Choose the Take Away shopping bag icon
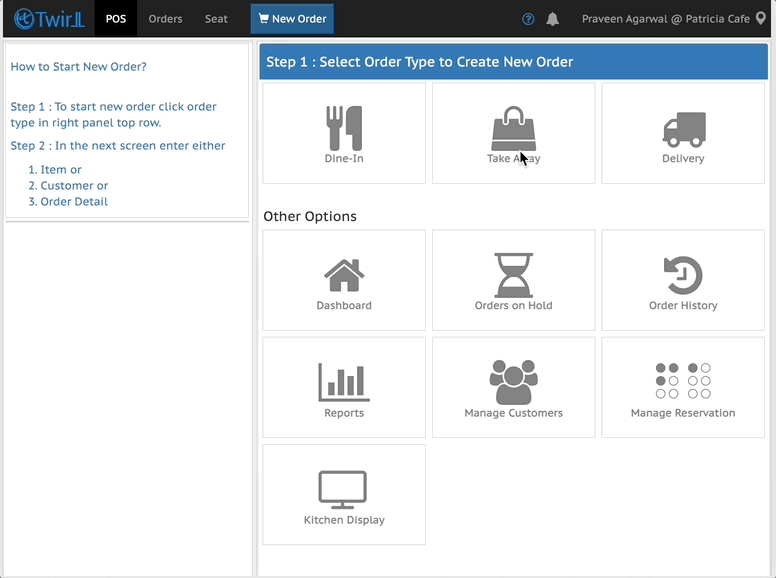 (x=513, y=128)
